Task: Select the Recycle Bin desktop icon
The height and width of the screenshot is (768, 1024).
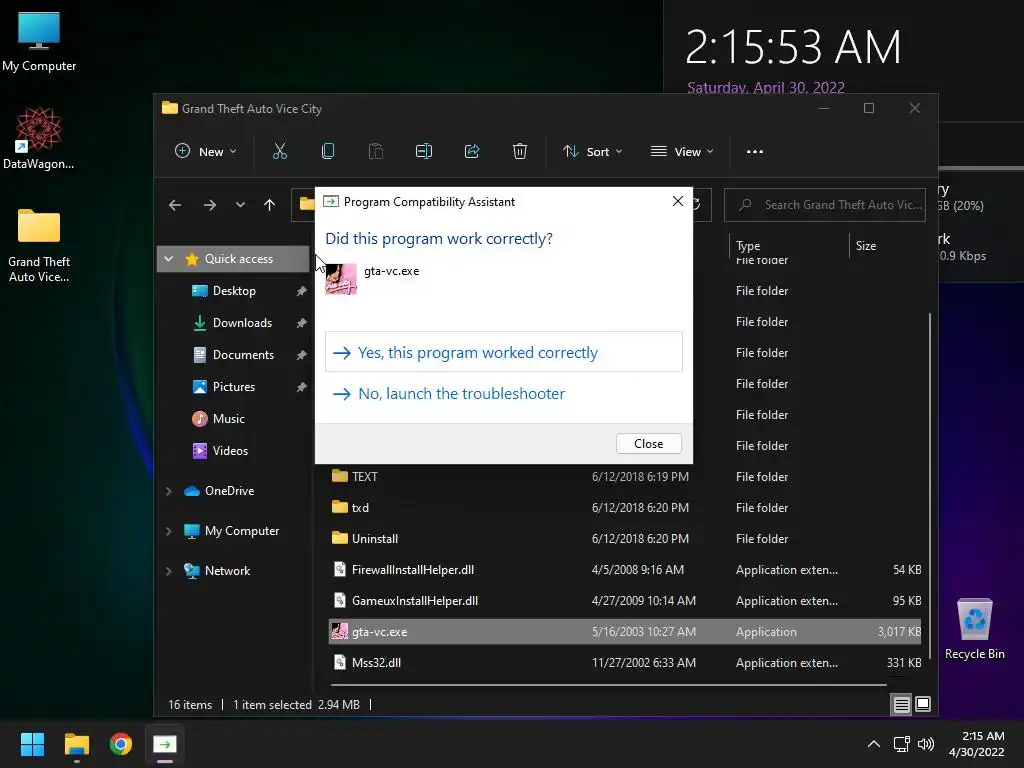Action: point(974,629)
